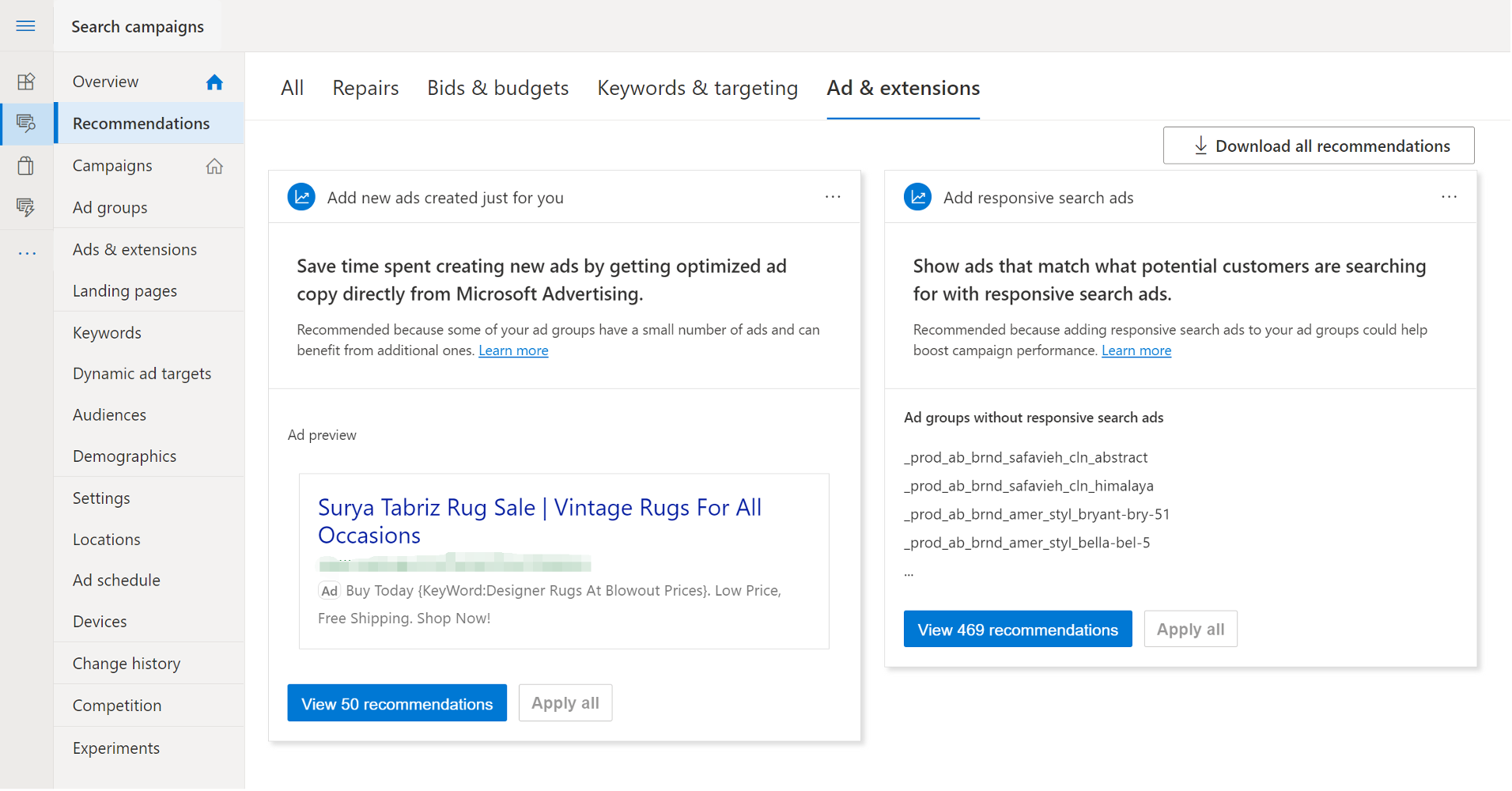Open 'Change history' in the sidebar

[127, 663]
